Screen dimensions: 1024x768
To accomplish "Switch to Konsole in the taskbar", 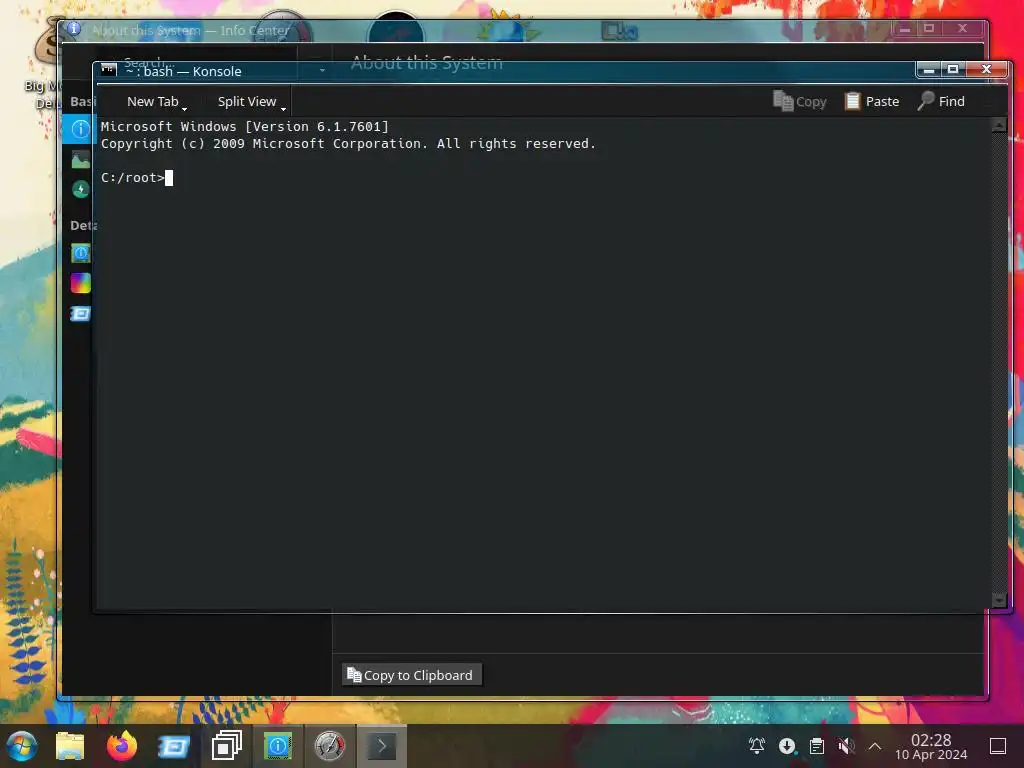I will [x=381, y=746].
